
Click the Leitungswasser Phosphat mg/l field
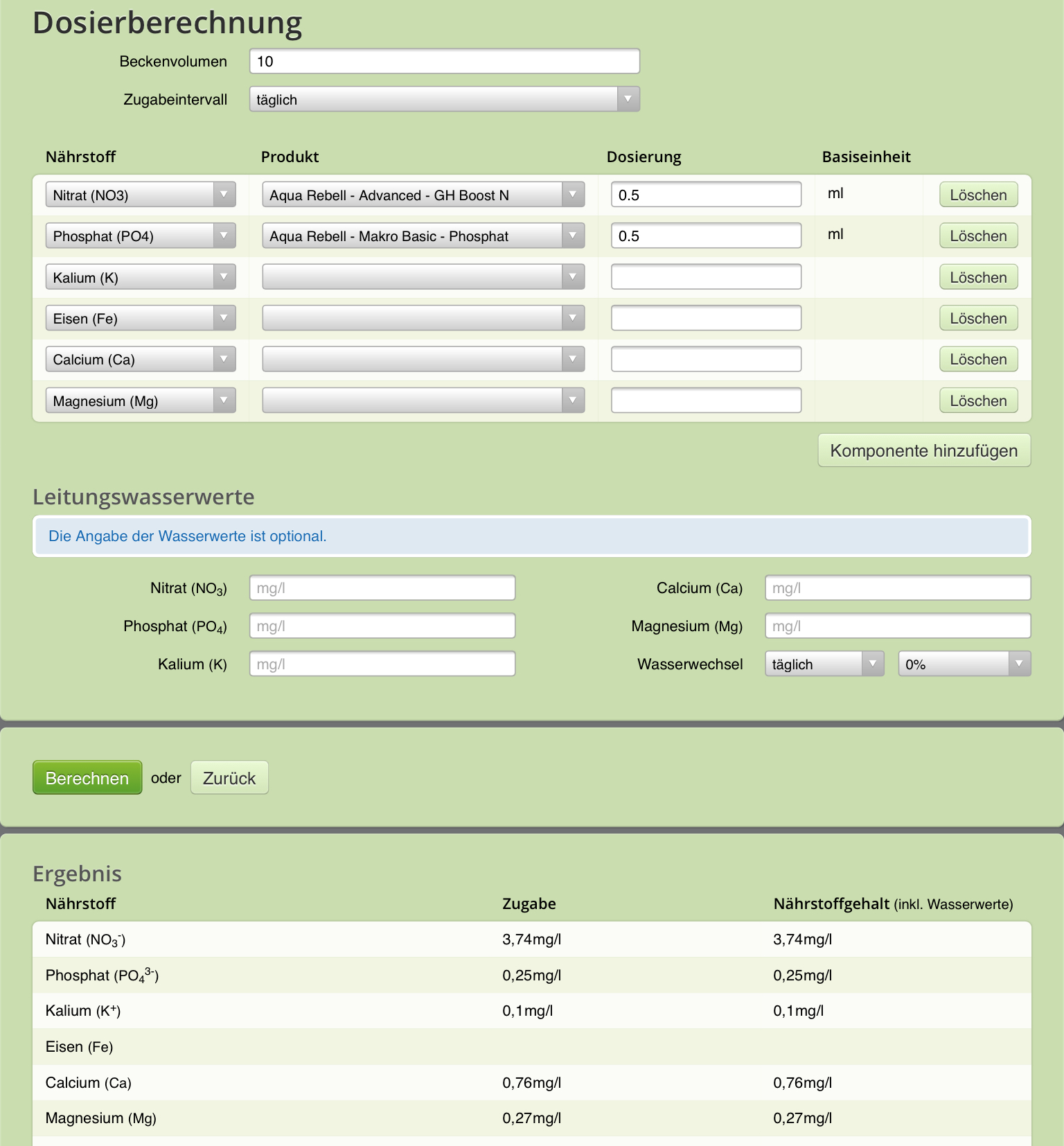pos(382,626)
